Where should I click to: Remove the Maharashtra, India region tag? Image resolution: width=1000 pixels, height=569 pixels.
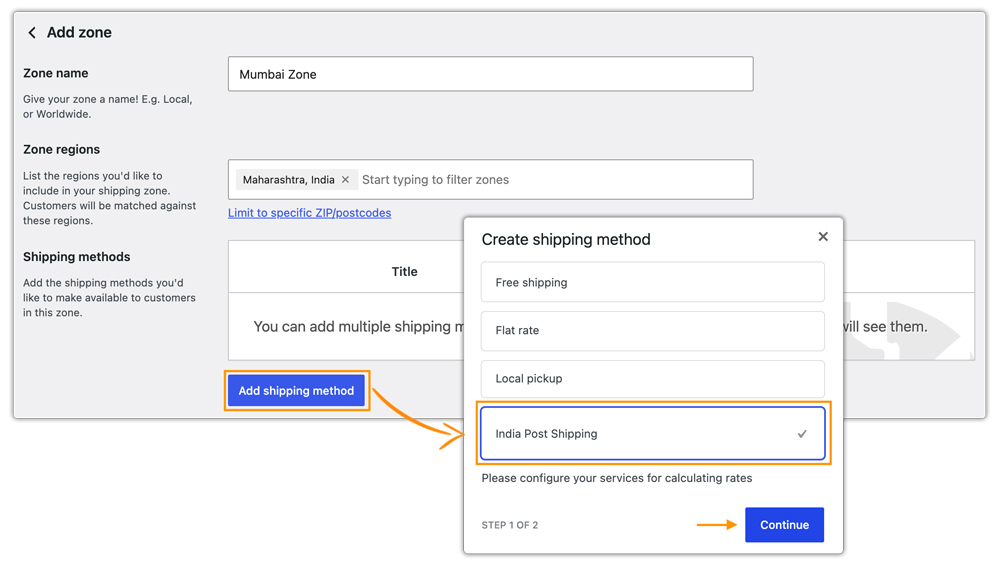pyautogui.click(x=345, y=180)
